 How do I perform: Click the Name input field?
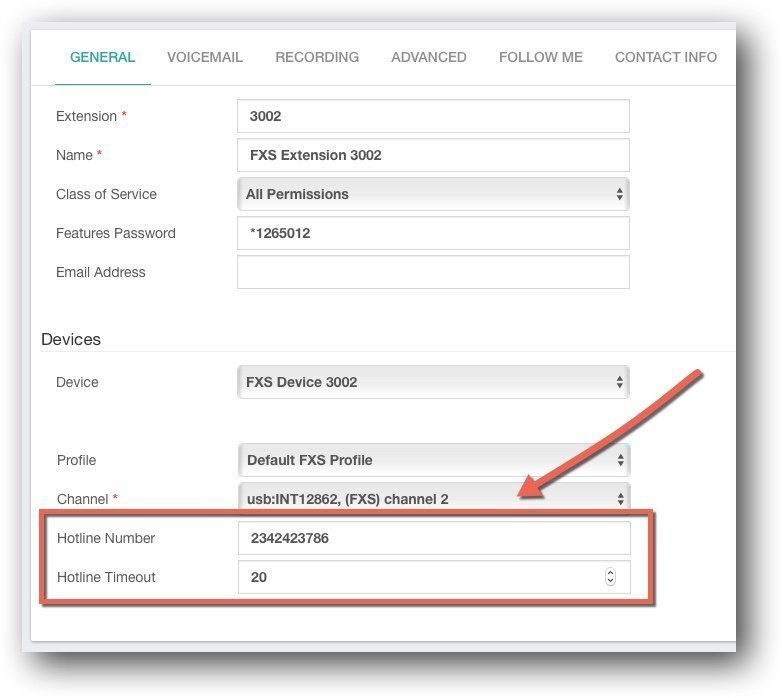(x=433, y=155)
